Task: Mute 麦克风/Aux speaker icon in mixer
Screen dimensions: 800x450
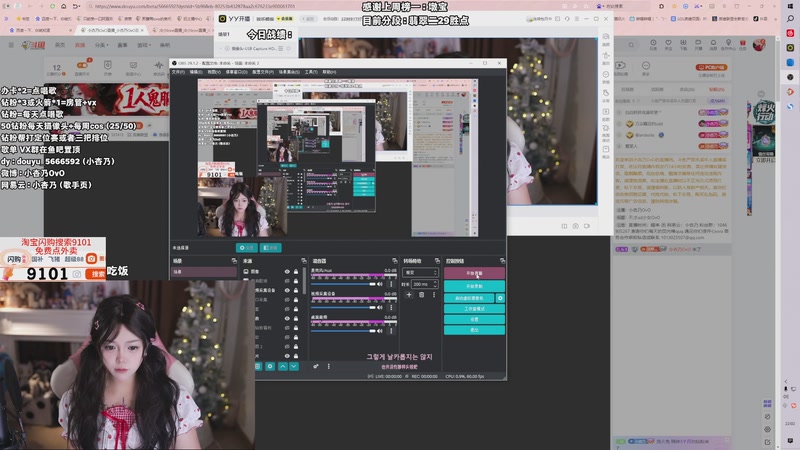Action: (x=380, y=284)
